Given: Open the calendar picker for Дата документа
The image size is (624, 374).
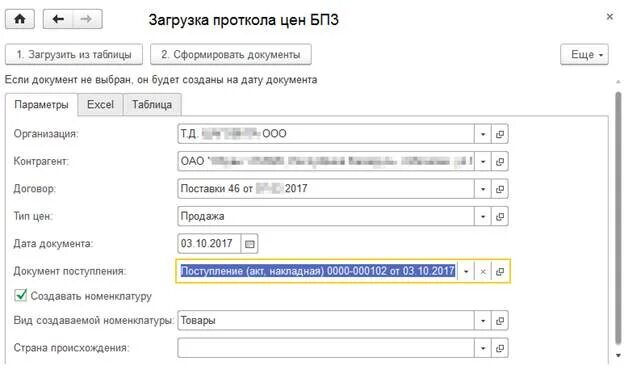Looking at the screenshot, I should point(250,244).
